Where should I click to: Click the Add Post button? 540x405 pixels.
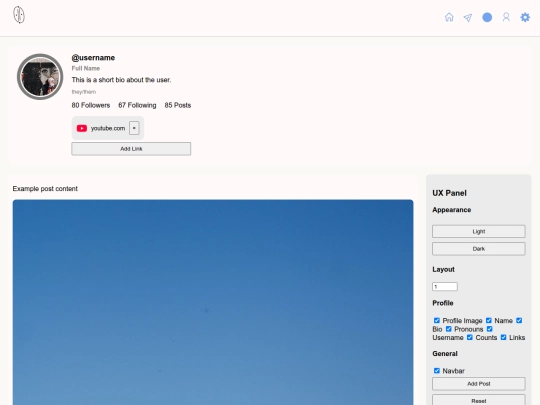click(x=479, y=384)
